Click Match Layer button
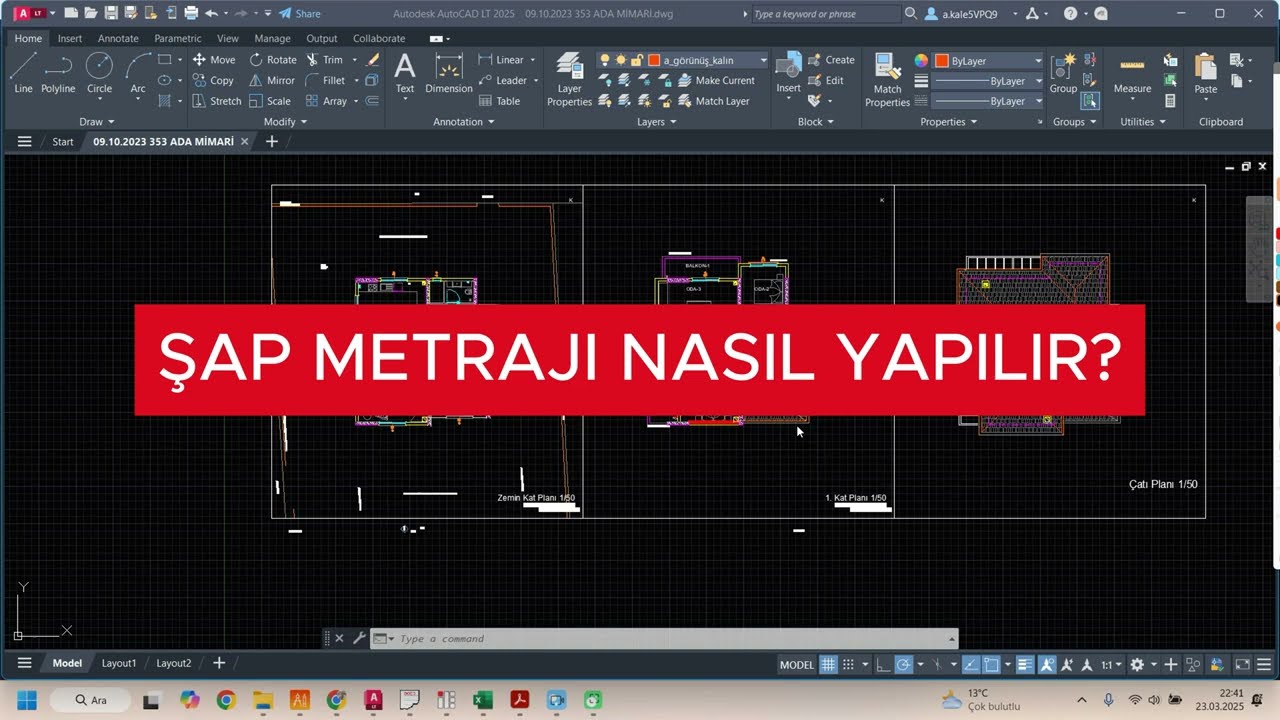 714,101
